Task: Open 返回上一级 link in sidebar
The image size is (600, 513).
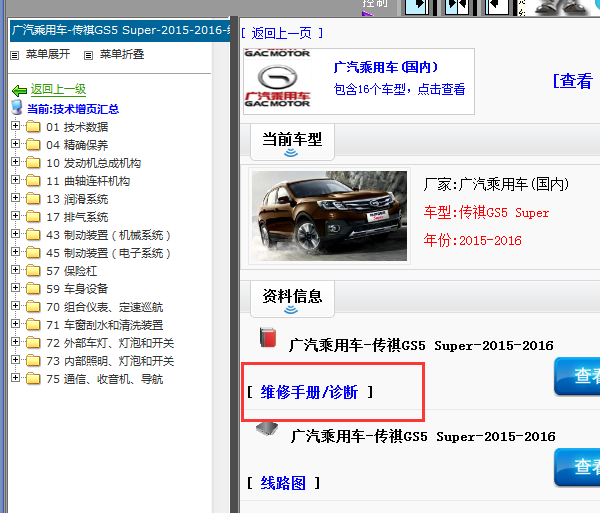Action: pyautogui.click(x=58, y=90)
